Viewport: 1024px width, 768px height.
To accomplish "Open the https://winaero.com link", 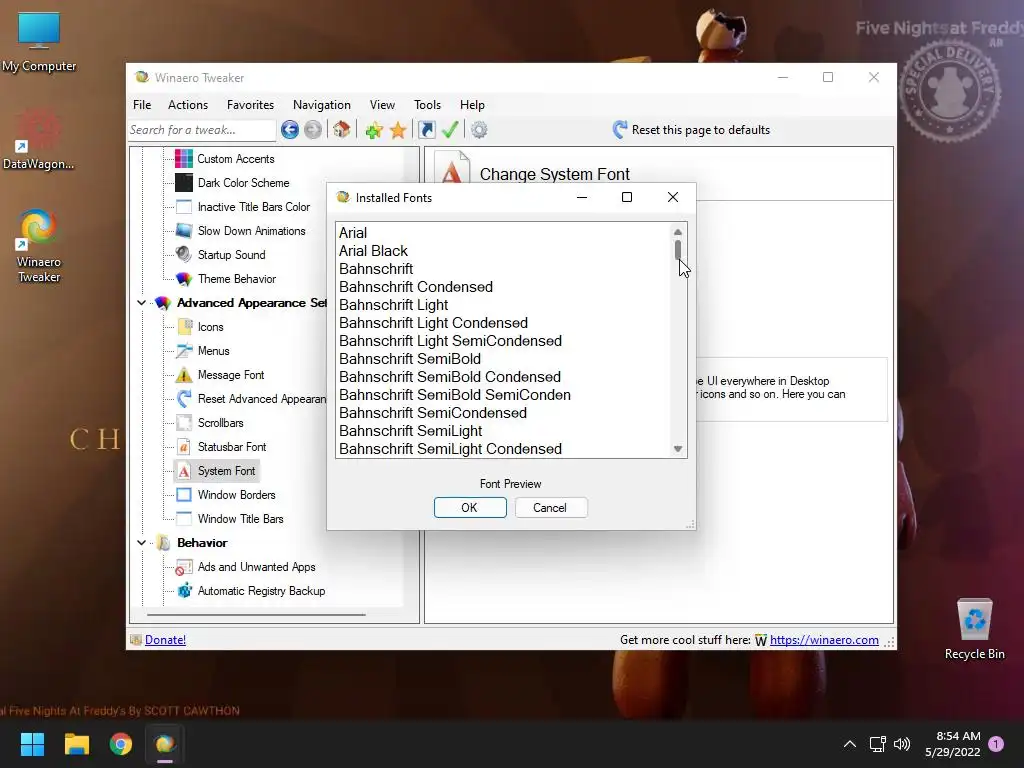I will pos(824,640).
